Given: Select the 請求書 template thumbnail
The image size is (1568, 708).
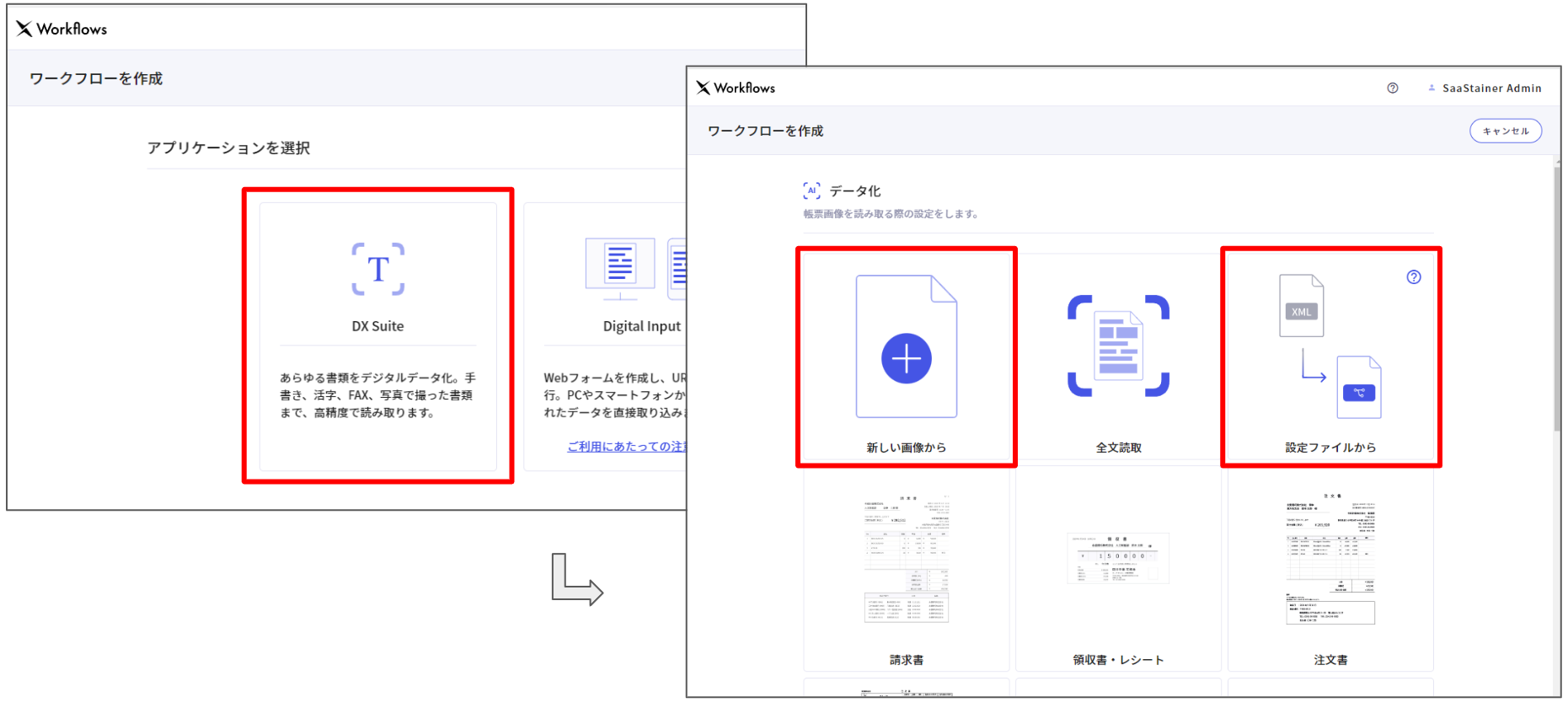Looking at the screenshot, I should point(907,559).
